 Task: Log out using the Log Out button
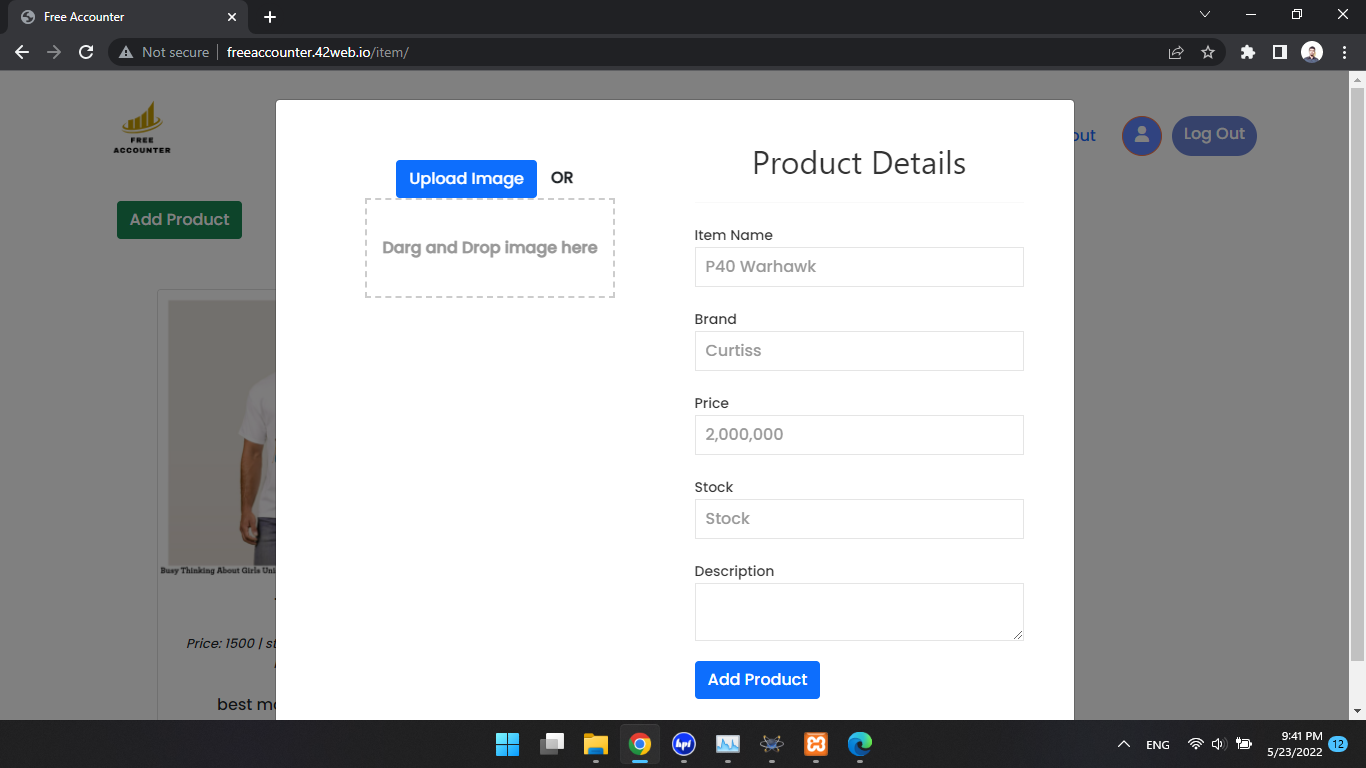(1214, 135)
